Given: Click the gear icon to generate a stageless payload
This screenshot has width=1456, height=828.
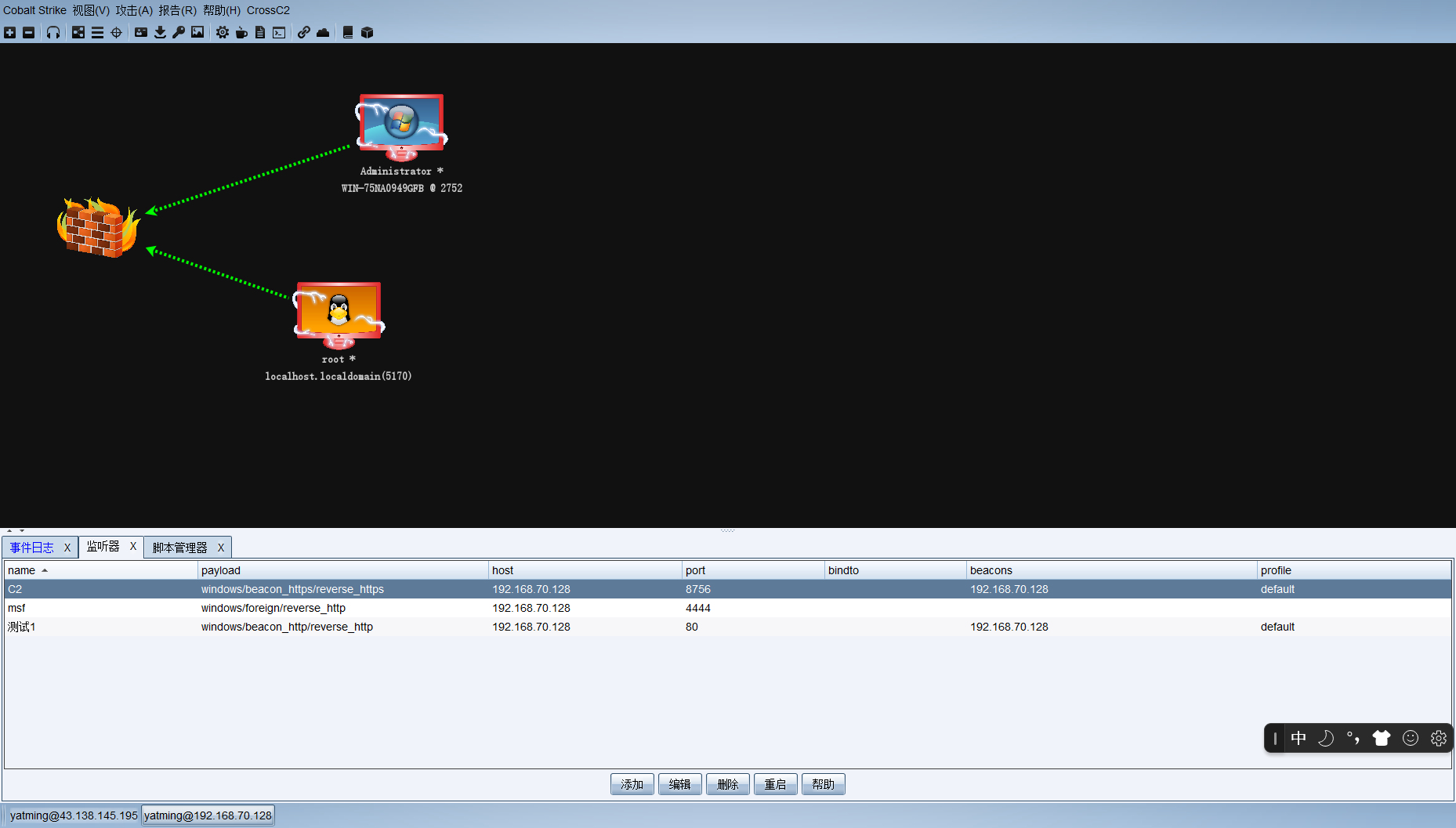Looking at the screenshot, I should [223, 32].
